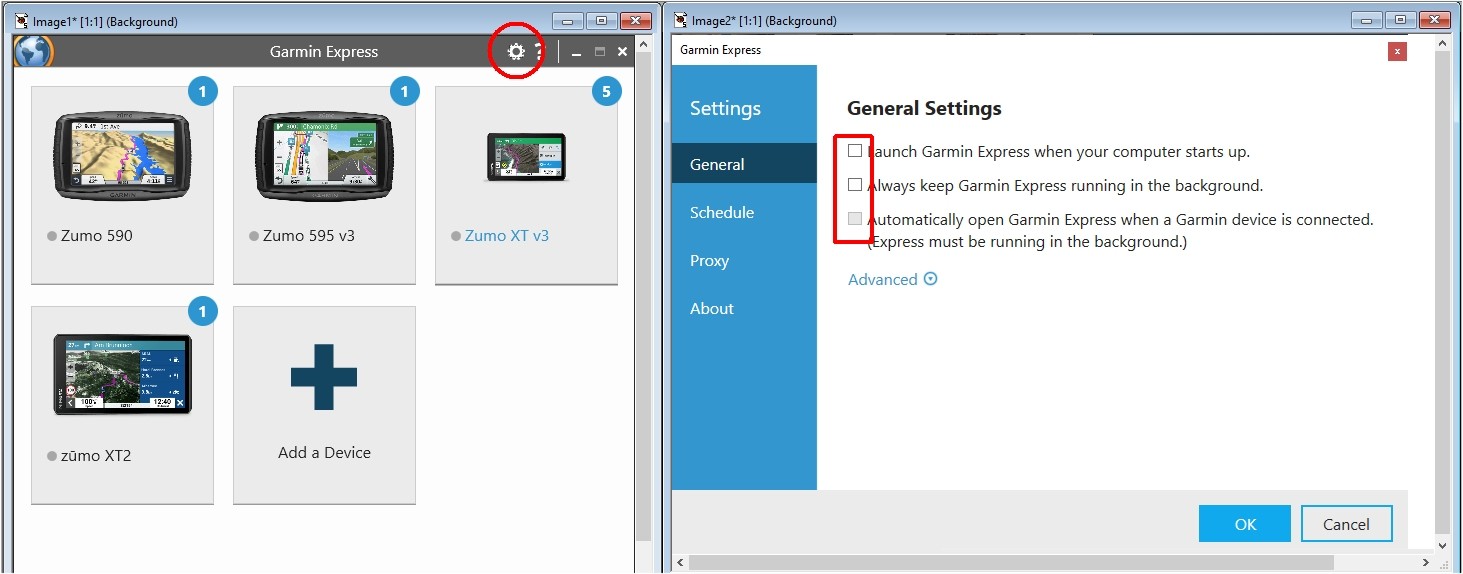Select the General settings tab
1463x574 pixels.
(744, 164)
